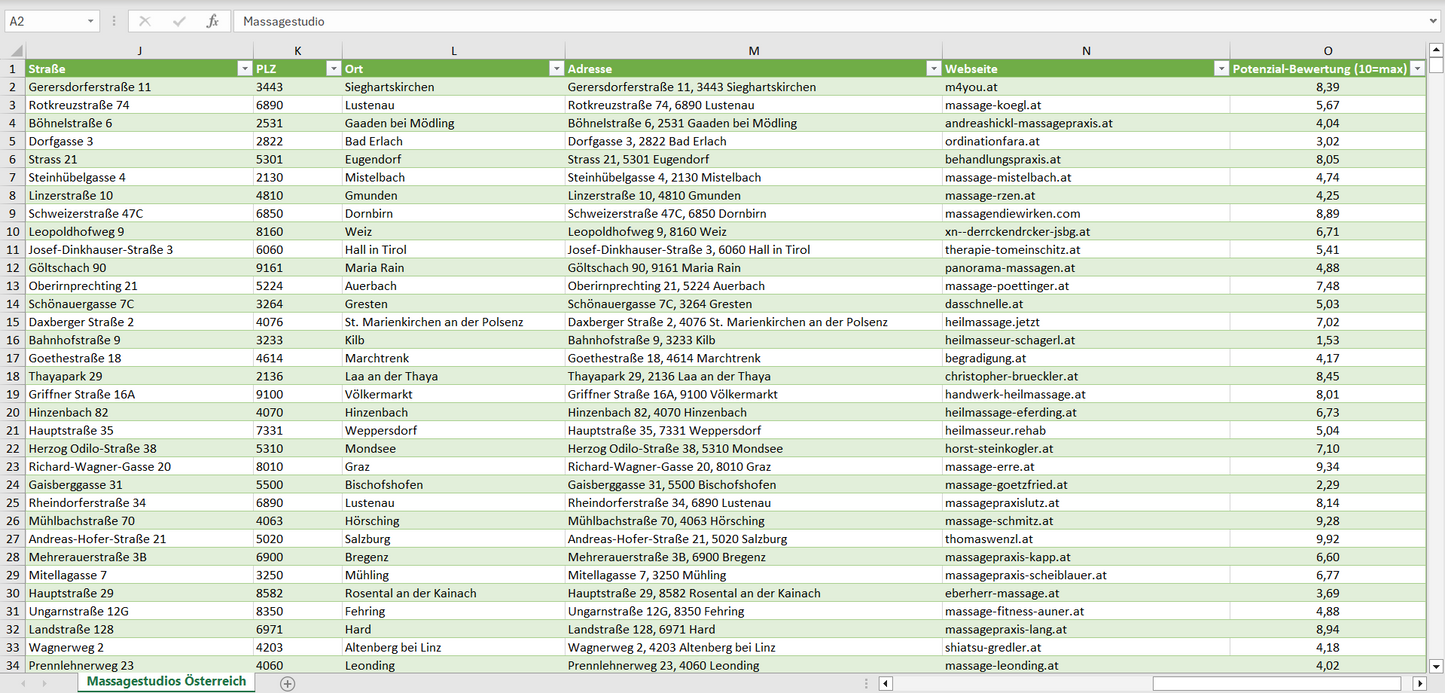Click the Webseite header filter arrow
Viewport: 1445px width, 693px height.
click(1220, 68)
